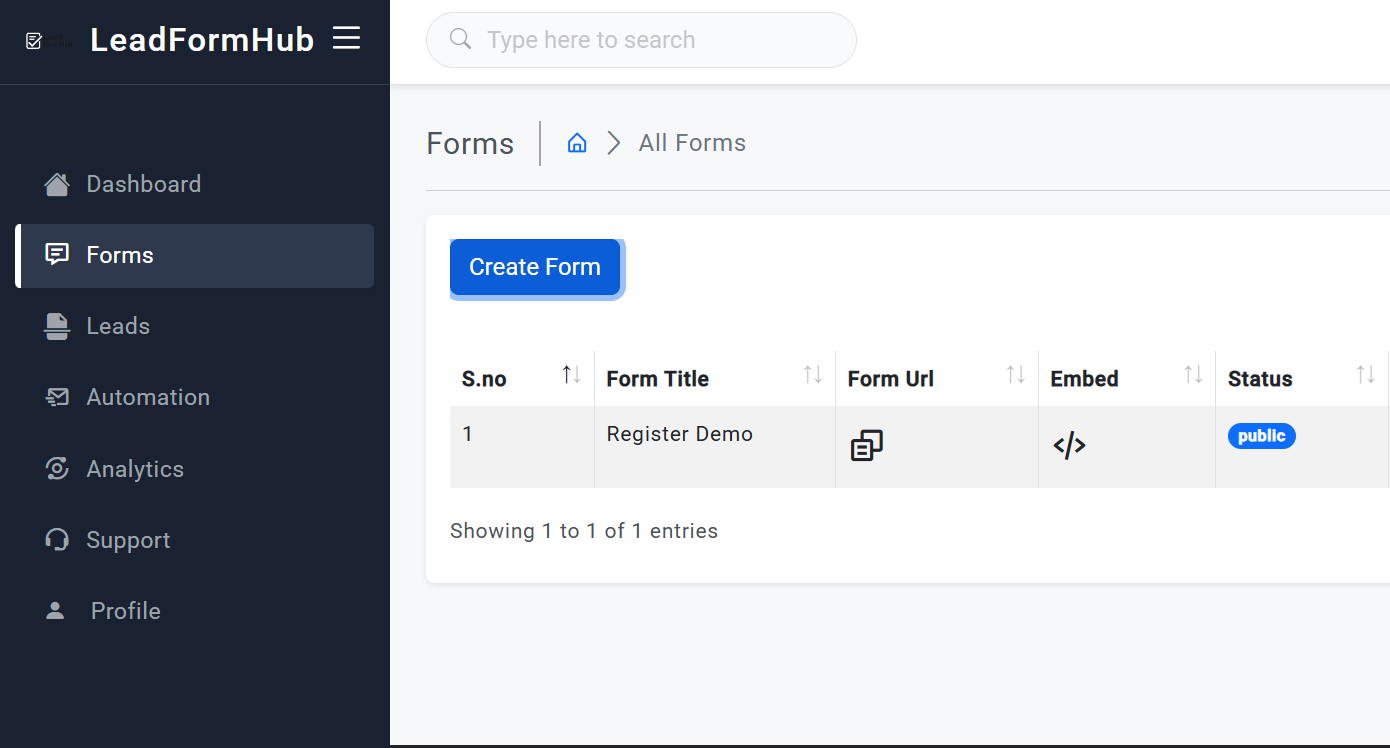Copy the Register Demo form URL

867,445
